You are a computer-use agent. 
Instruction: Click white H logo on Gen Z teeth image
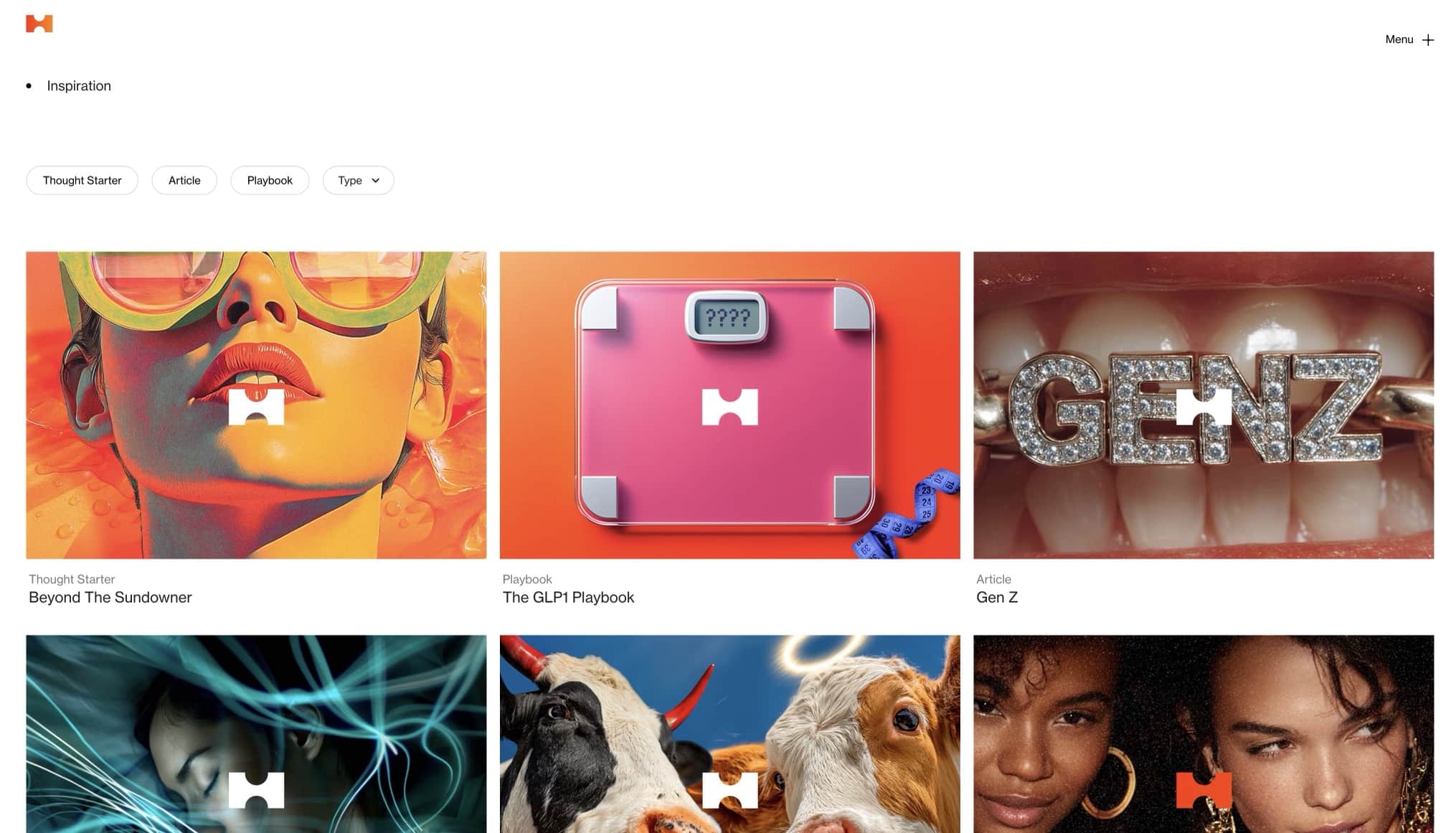click(x=1204, y=407)
